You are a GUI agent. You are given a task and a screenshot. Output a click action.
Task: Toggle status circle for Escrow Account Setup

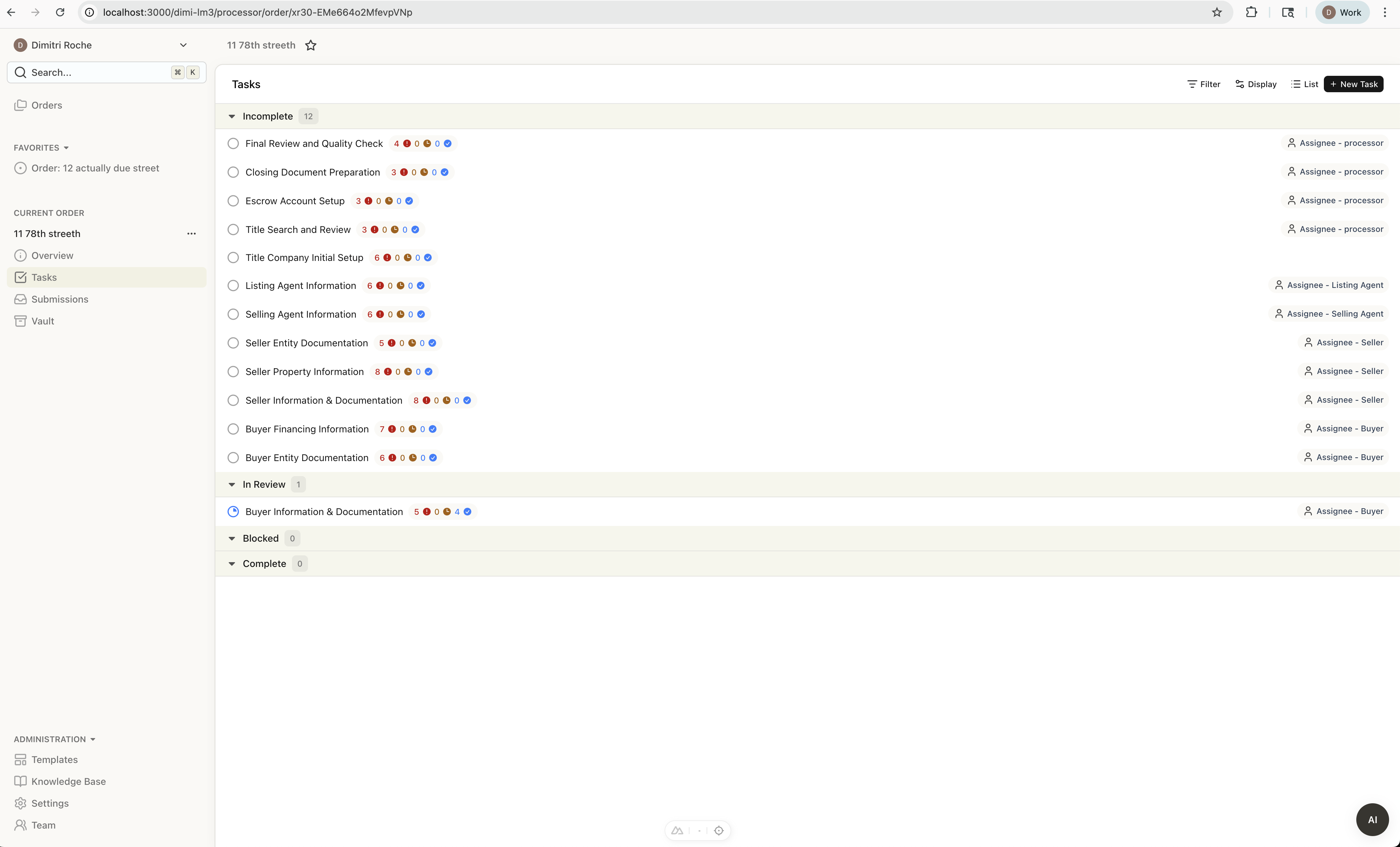(x=233, y=201)
